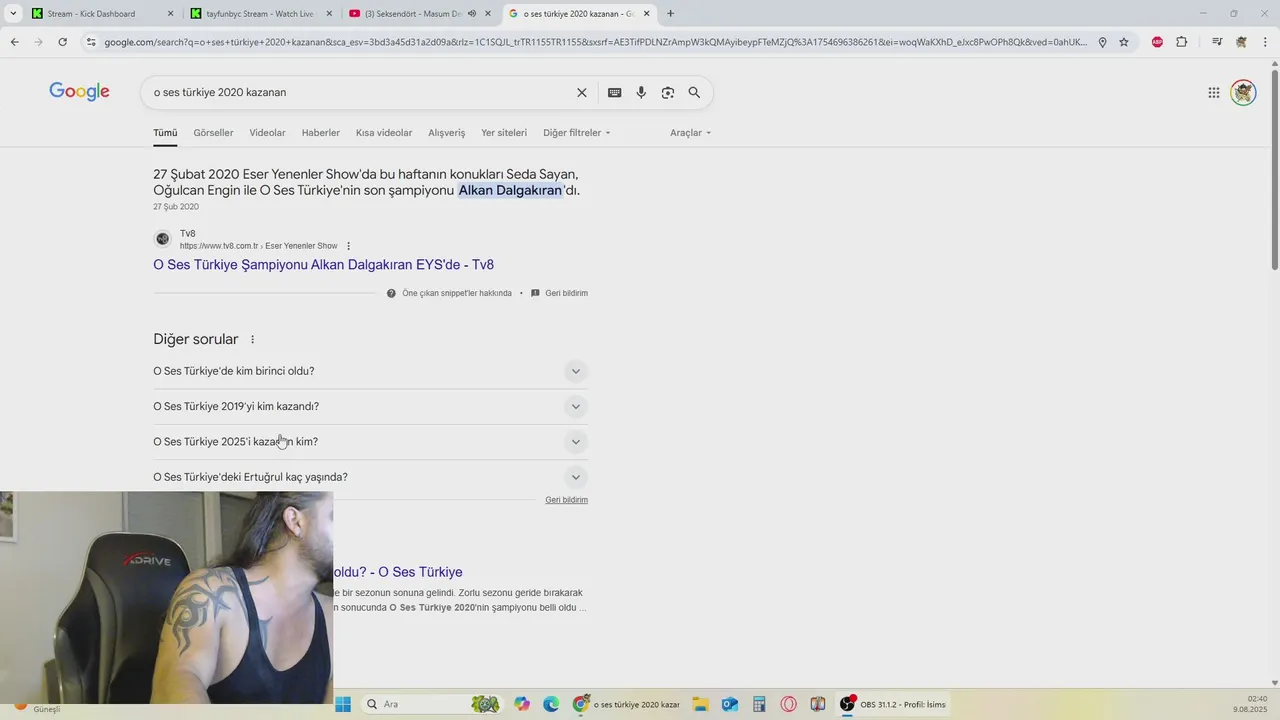Viewport: 1280px width, 720px height.
Task: Open Outlook from the taskbar
Action: pos(730,704)
